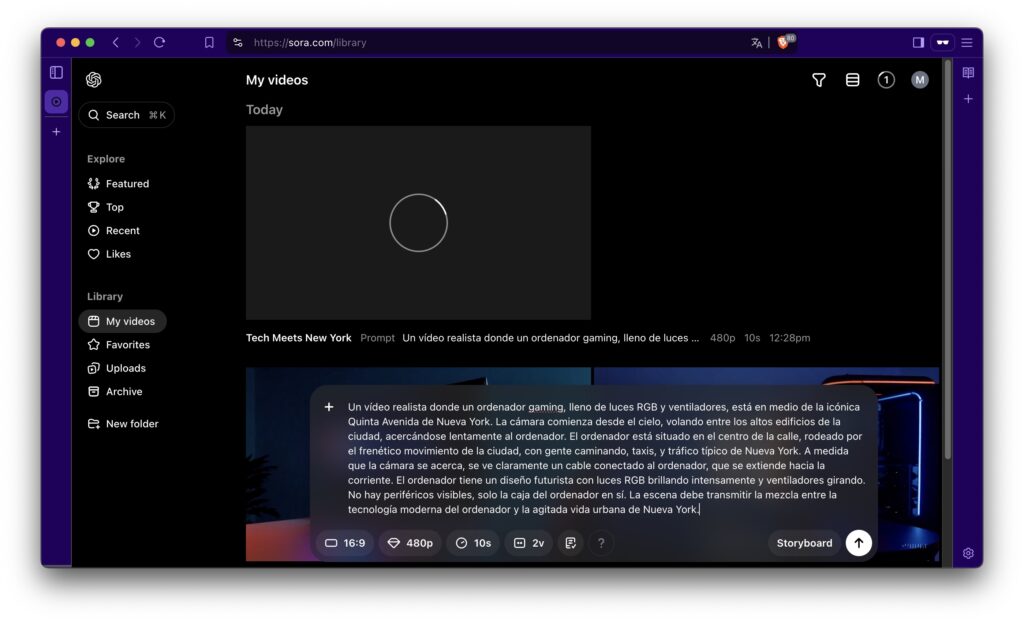This screenshot has width=1024, height=622.
Task: Open the M profile avatar
Action: [920, 80]
